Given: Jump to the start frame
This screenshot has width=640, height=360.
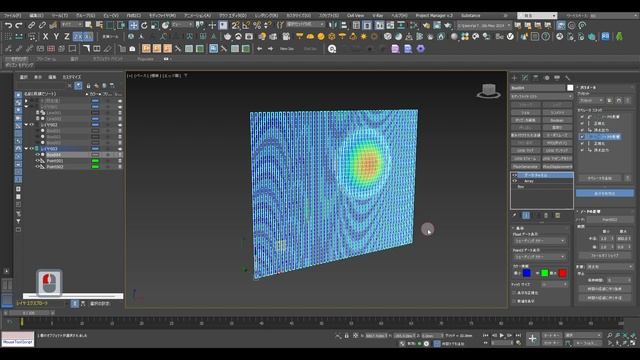Looking at the screenshot, I should (485, 336).
